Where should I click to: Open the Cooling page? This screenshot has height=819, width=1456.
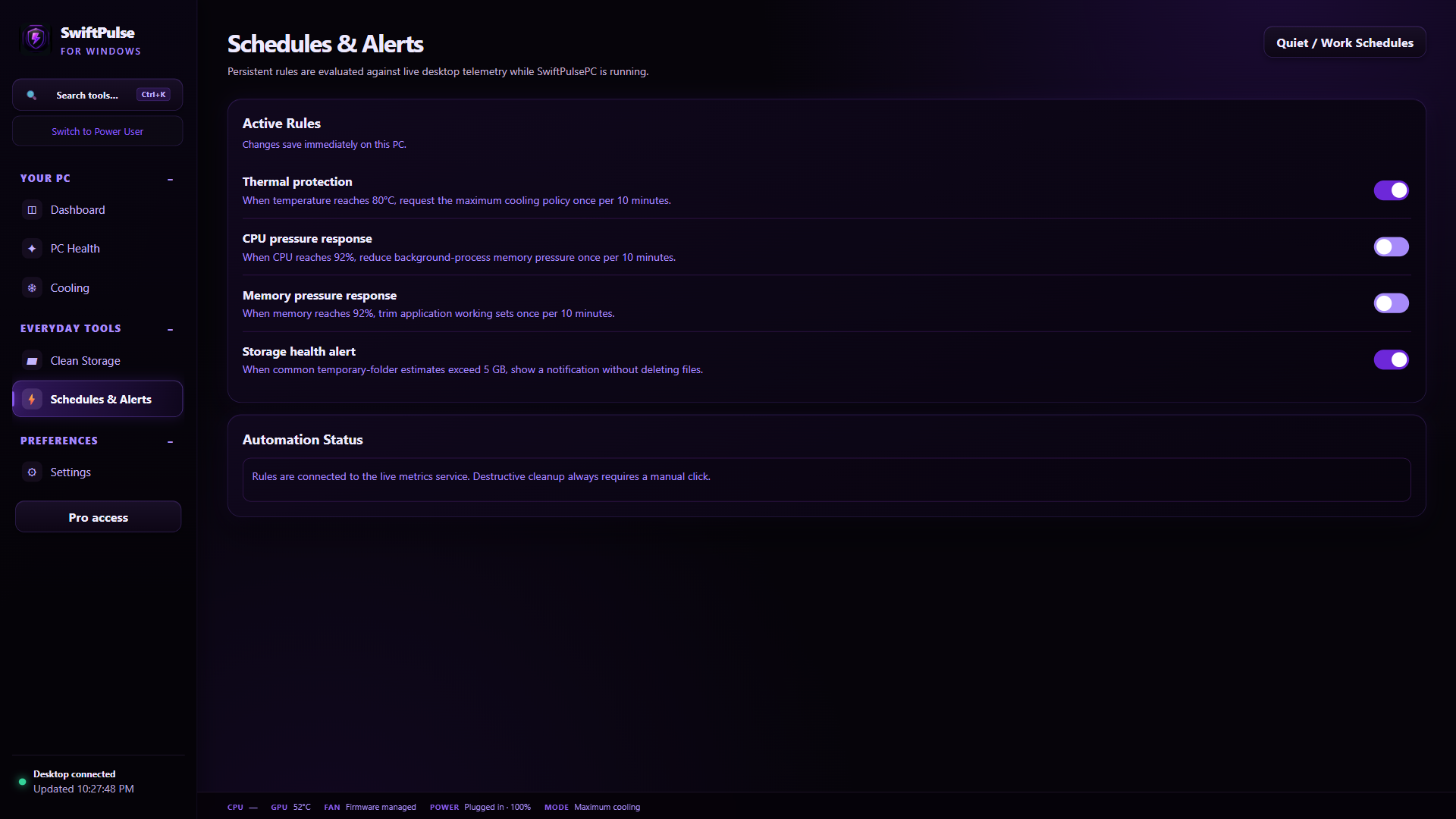(x=97, y=288)
